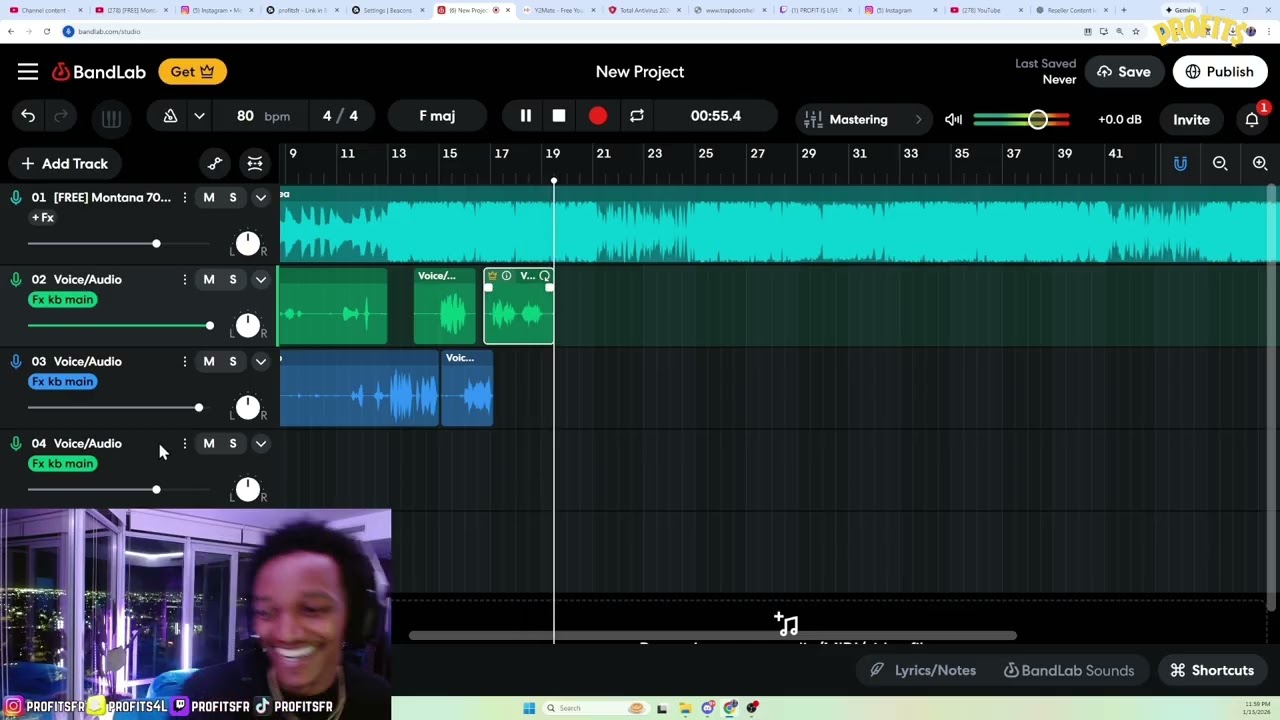Image resolution: width=1280 pixels, height=720 pixels.
Task: Open keyboard Shortcuts
Action: (1211, 671)
